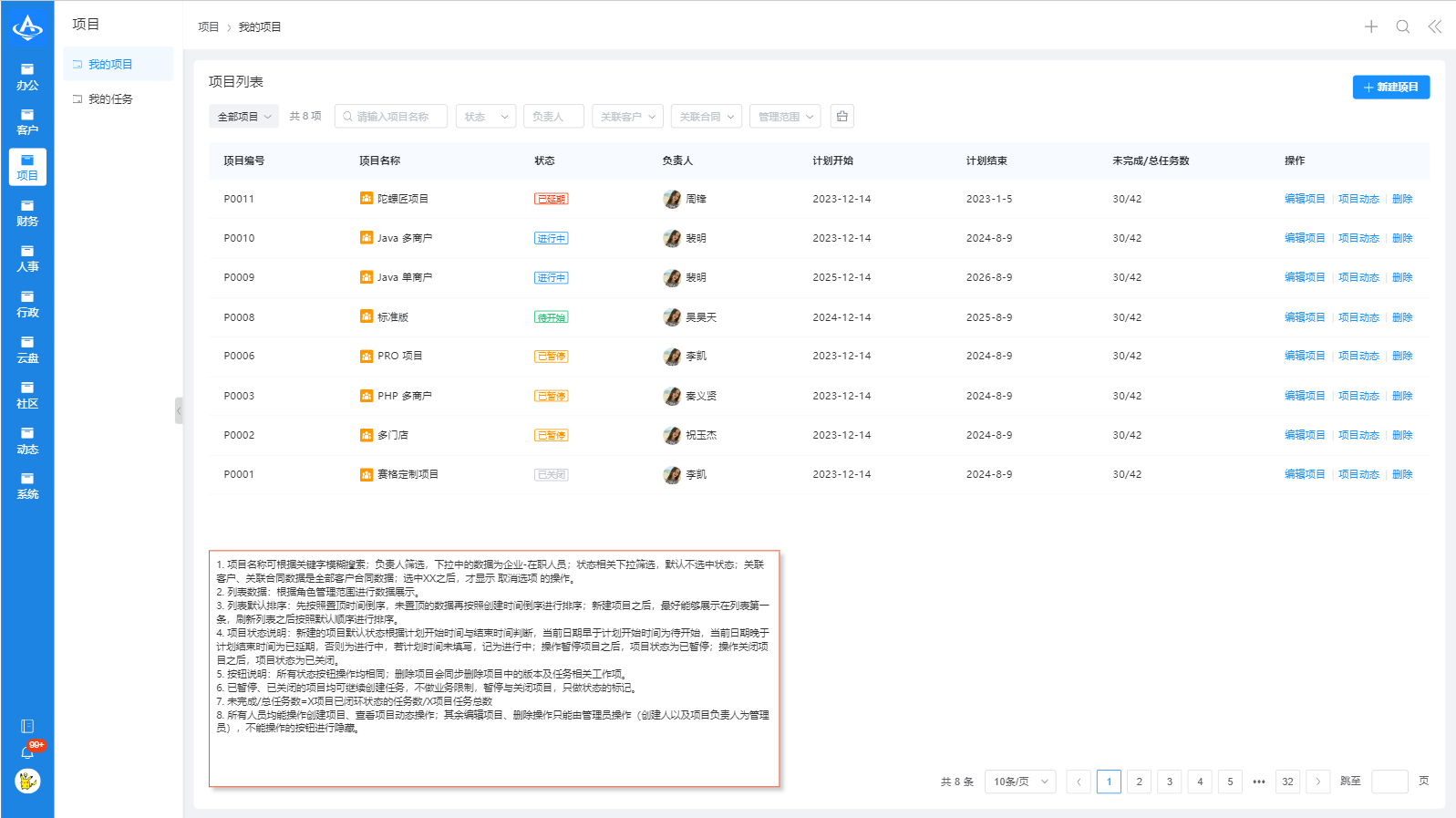Image resolution: width=1456 pixels, height=818 pixels.
Task: Open the 负责人 filter selector
Action: 553,116
